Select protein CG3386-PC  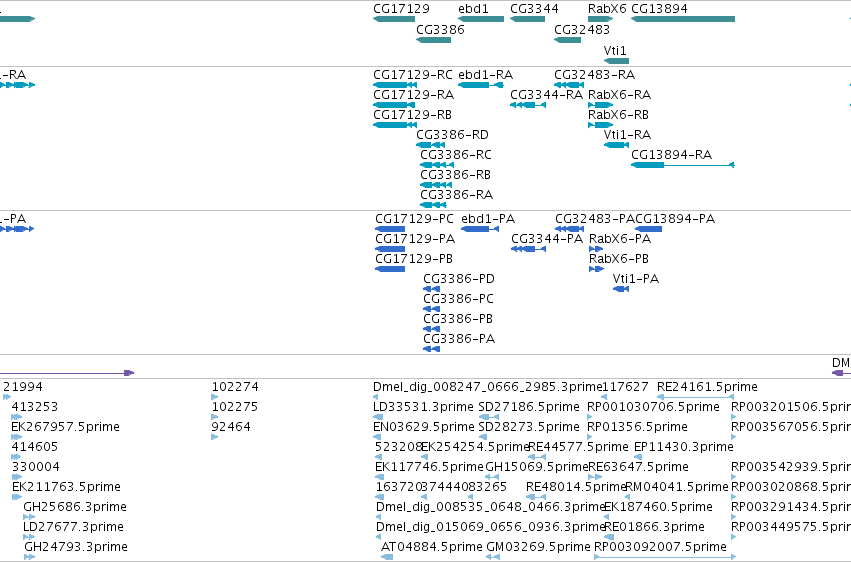pyautogui.click(x=431, y=309)
